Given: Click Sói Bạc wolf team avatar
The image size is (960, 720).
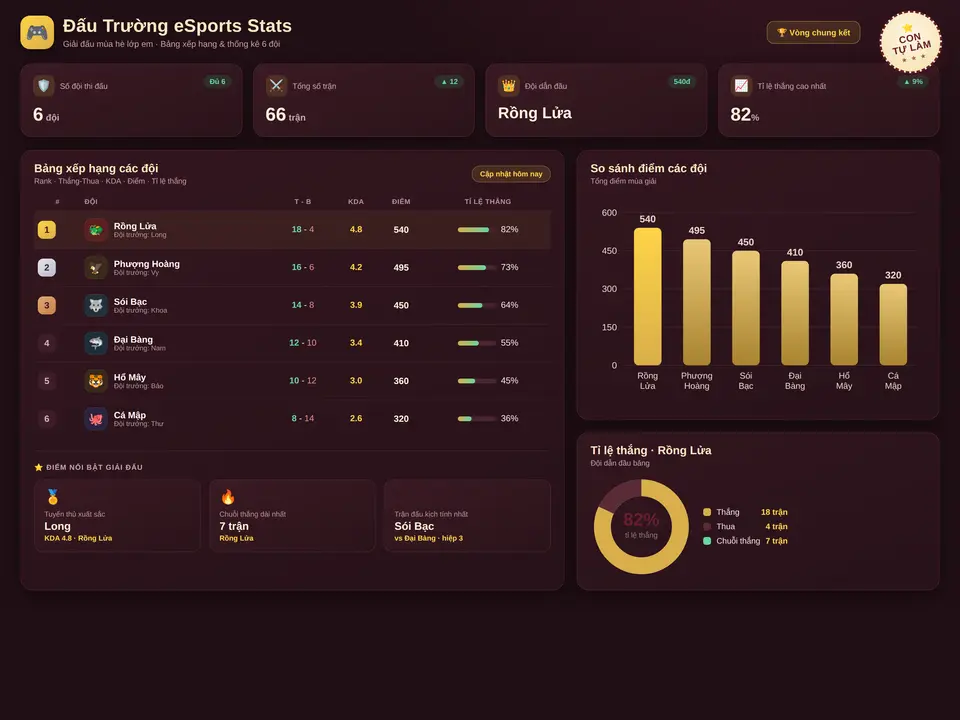Looking at the screenshot, I should point(96,306).
